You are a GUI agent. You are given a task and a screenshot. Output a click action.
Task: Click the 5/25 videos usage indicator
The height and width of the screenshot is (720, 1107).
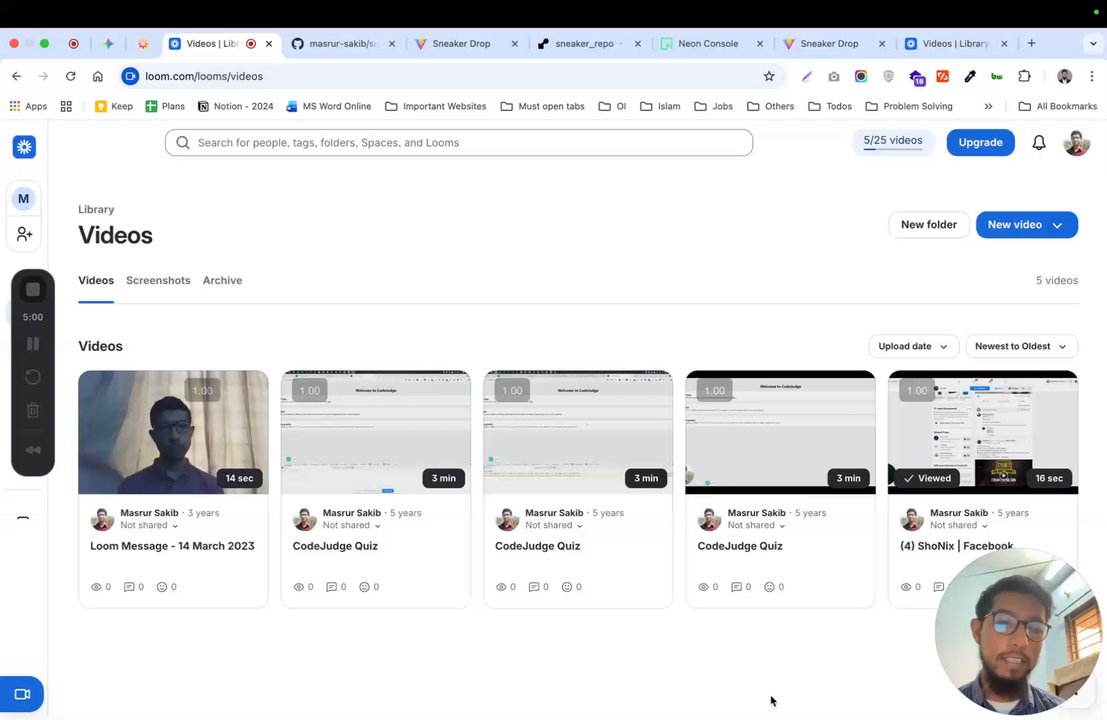pyautogui.click(x=892, y=141)
